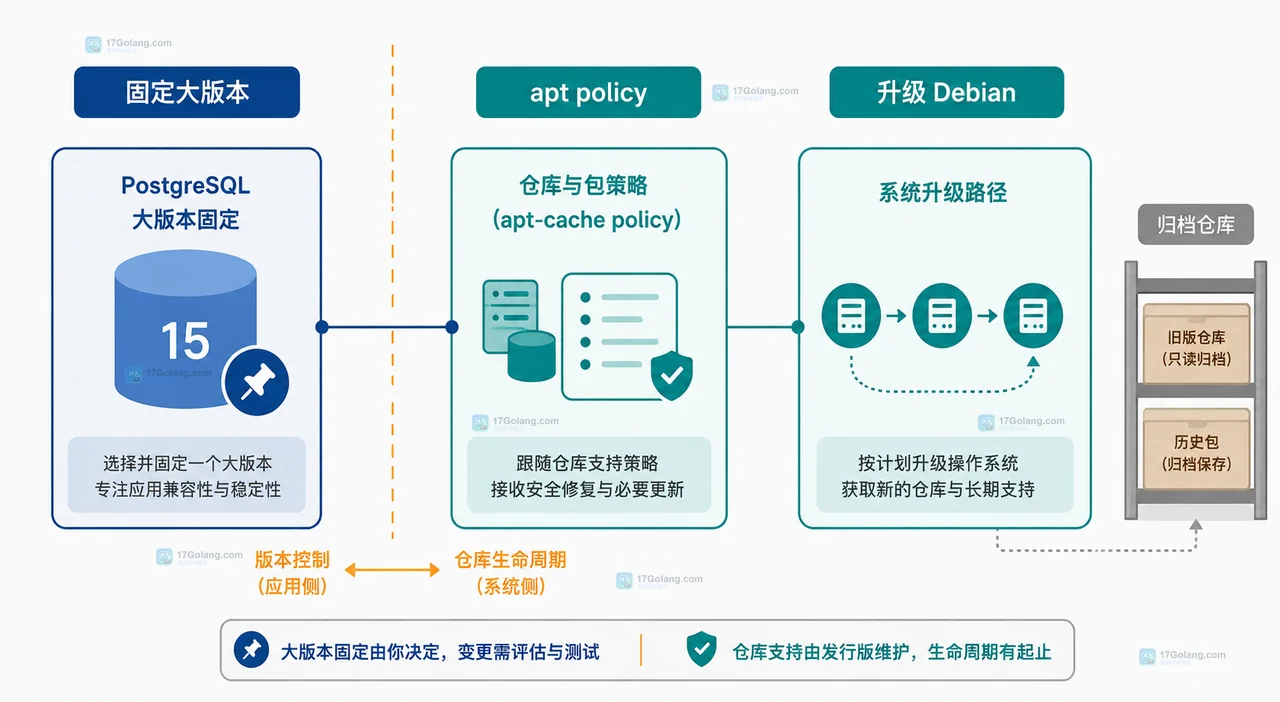Click the last server circle in upgrade path
This screenshot has height=702, width=1280.
click(1033, 315)
